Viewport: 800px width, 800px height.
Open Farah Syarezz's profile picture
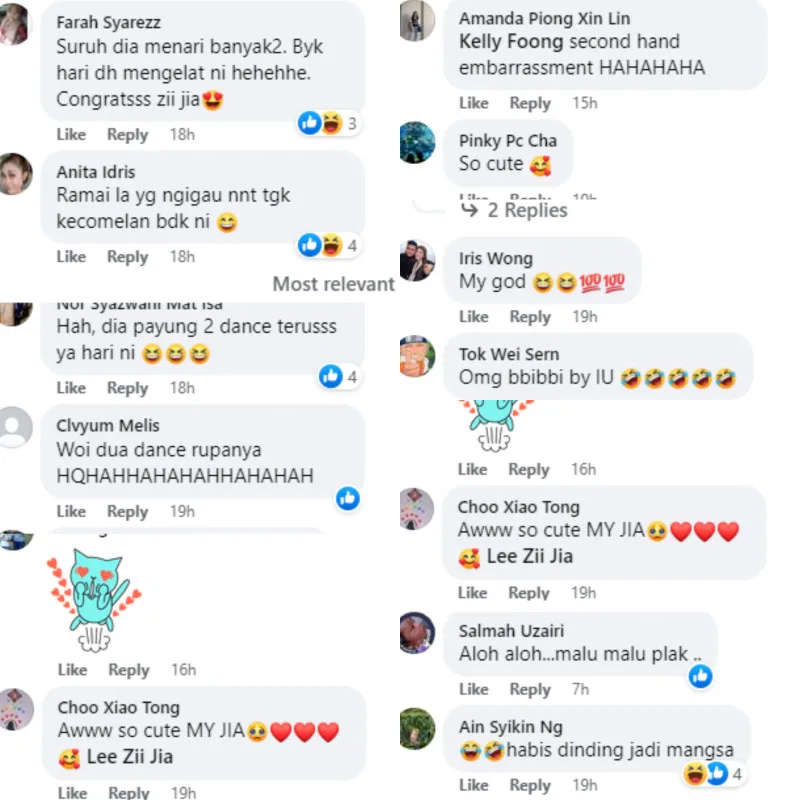click(14, 24)
